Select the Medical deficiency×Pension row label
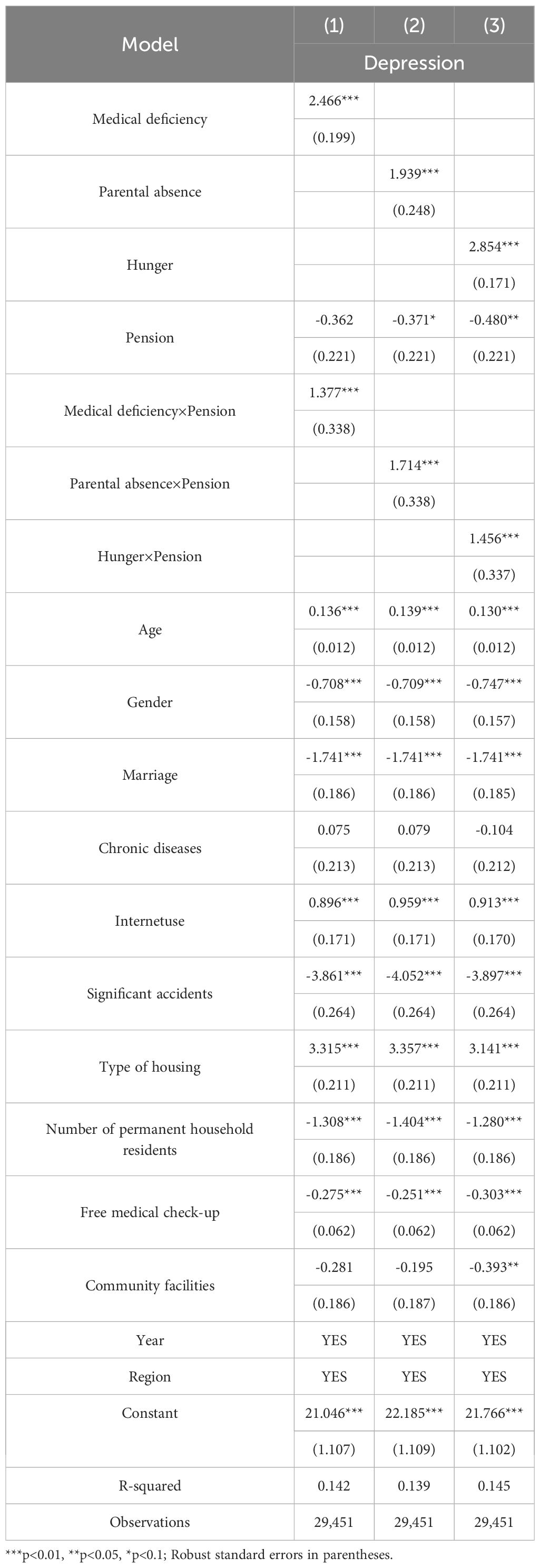Viewport: 540px width, 1568px height. tap(150, 411)
